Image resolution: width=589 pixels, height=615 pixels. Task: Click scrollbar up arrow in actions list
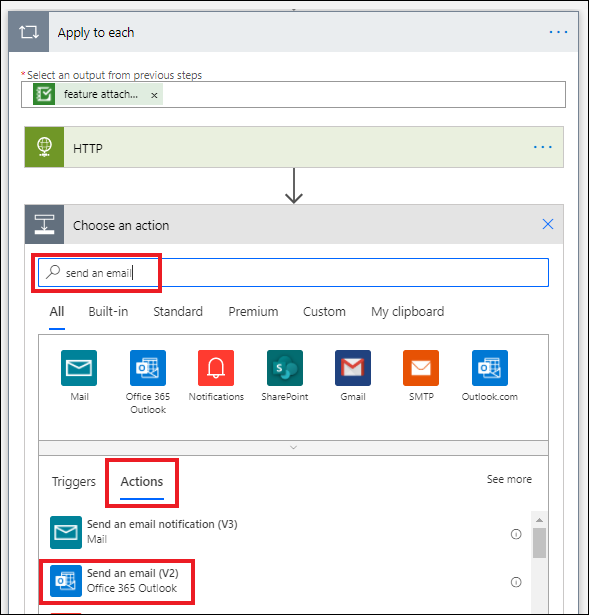[539, 520]
